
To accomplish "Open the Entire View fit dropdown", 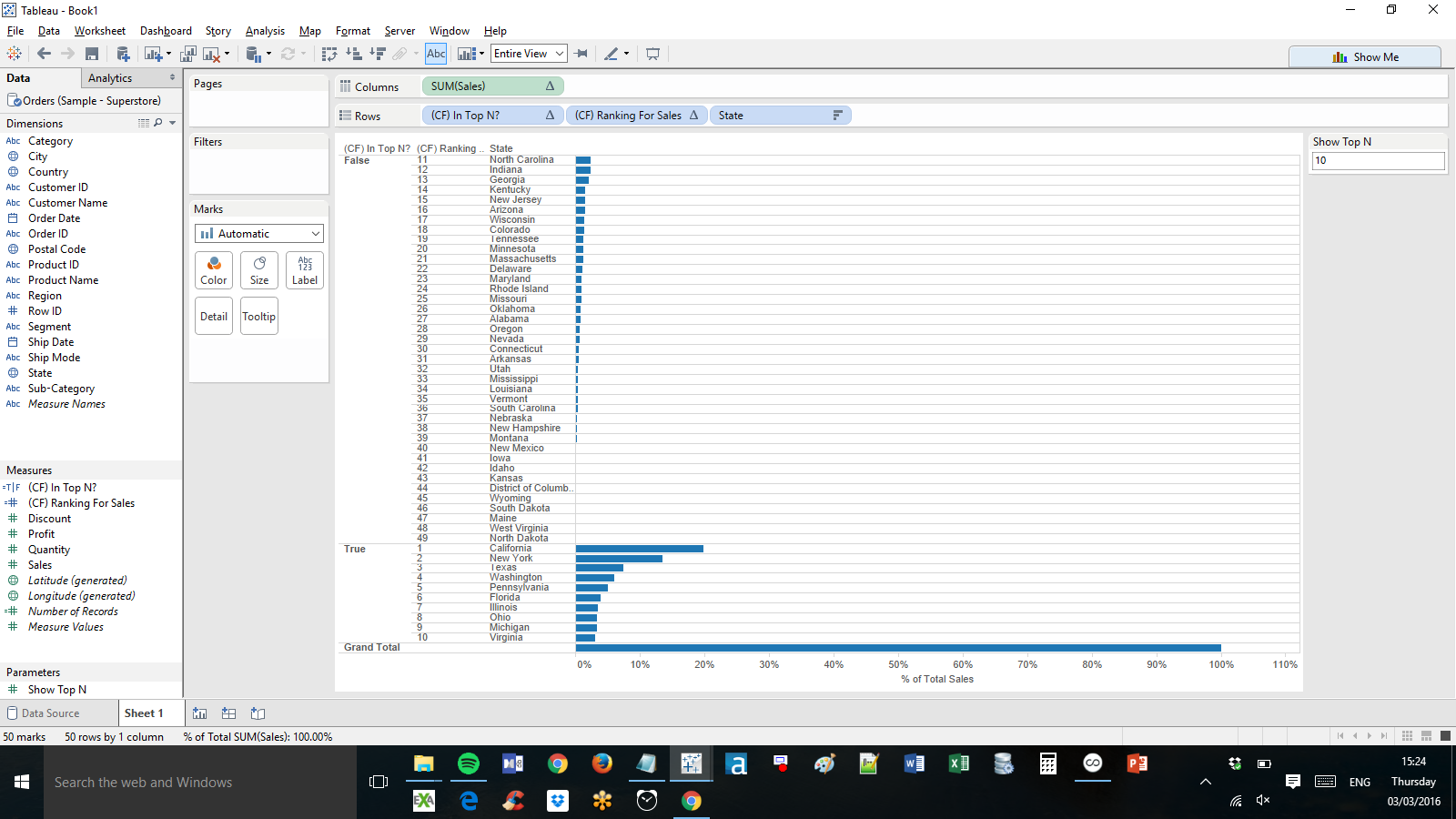I will click(x=529, y=54).
